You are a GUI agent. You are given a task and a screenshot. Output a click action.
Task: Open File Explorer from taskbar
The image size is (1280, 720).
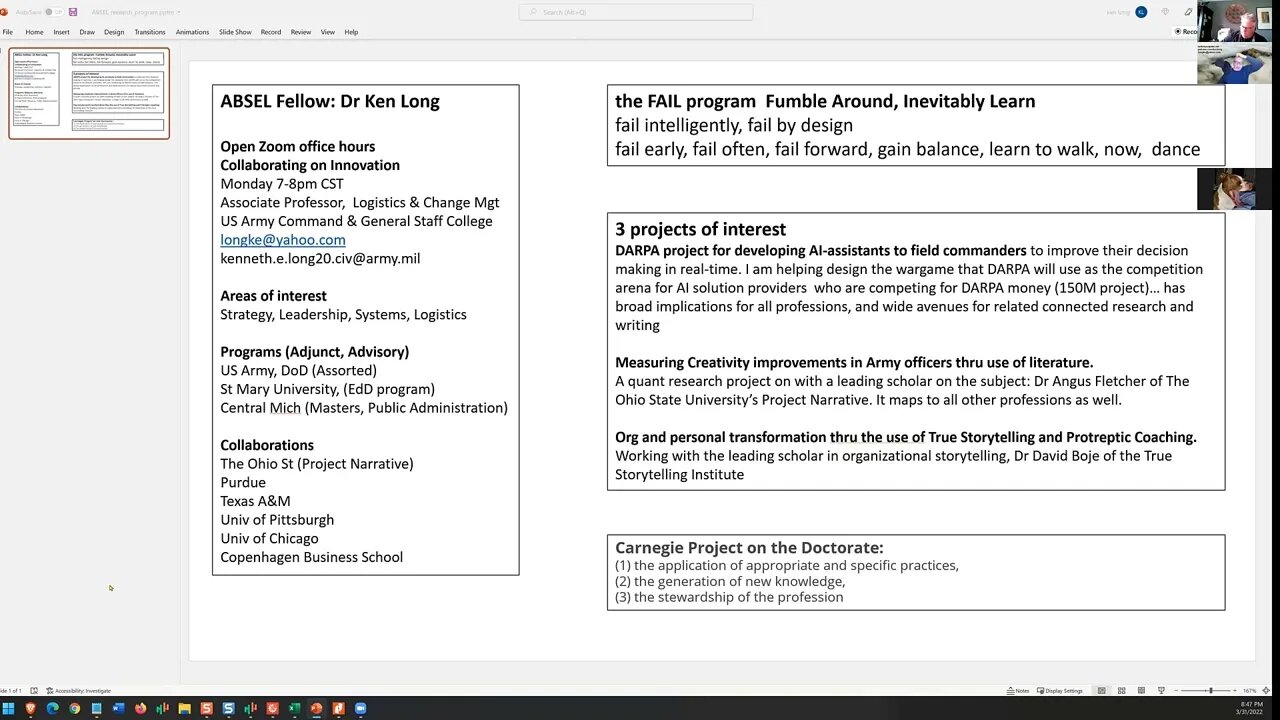point(185,709)
